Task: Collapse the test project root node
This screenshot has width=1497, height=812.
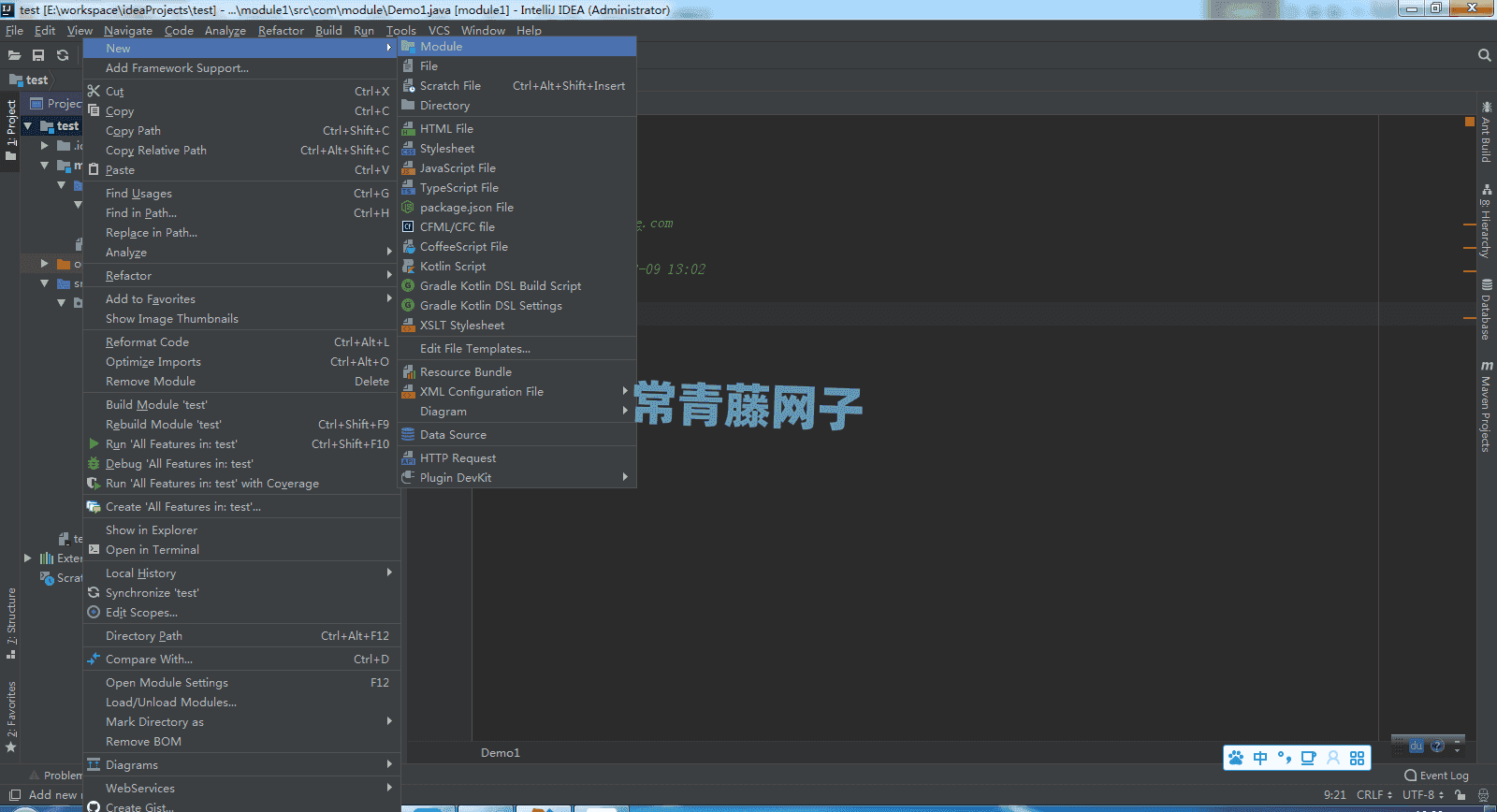Action: (28, 125)
